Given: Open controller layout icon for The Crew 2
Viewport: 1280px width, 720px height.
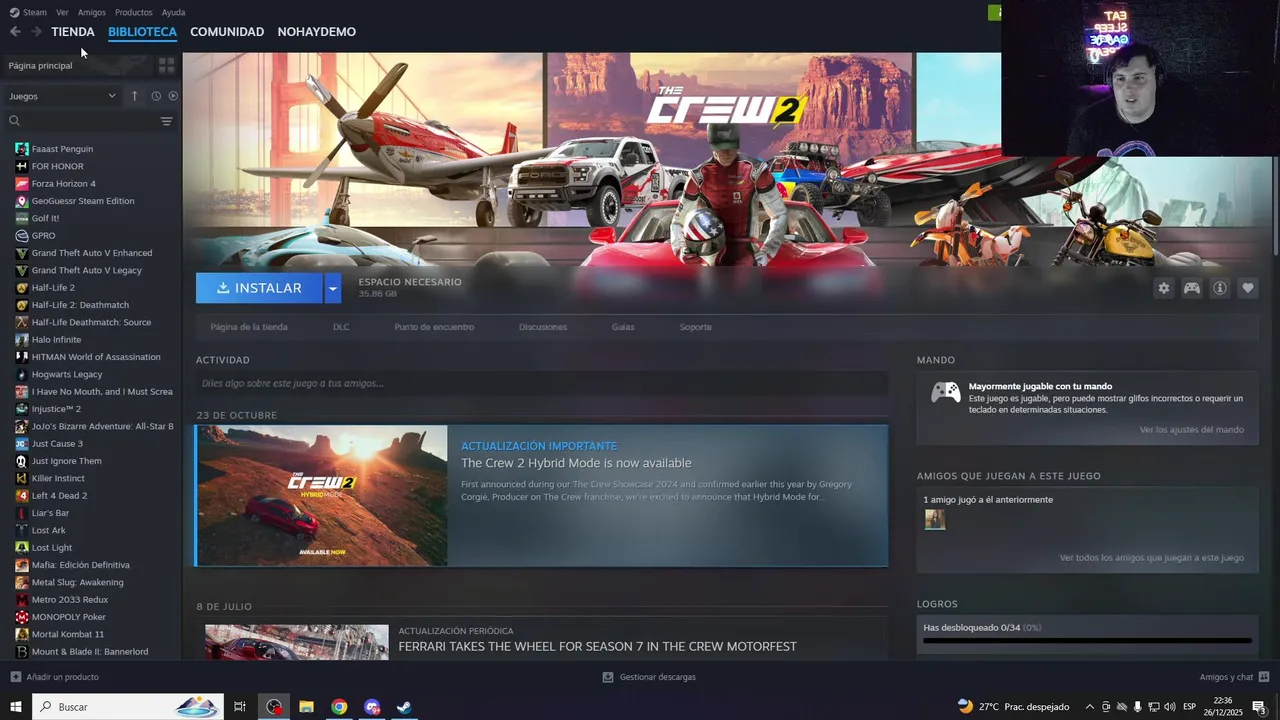Looking at the screenshot, I should click(x=1191, y=288).
